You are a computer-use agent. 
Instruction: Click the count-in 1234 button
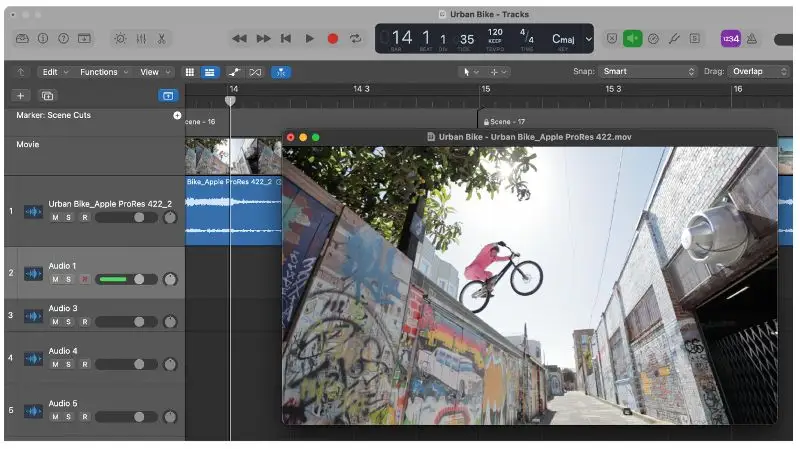[x=730, y=39]
